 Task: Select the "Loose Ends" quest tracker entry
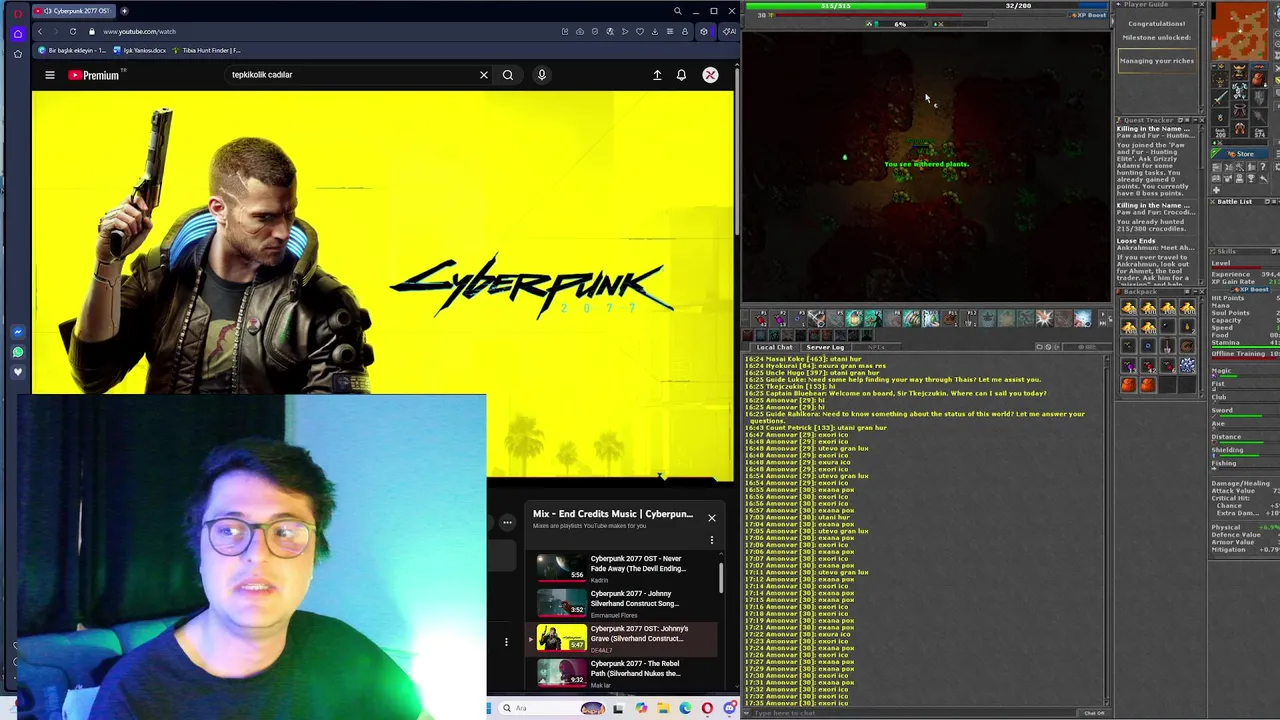(x=1136, y=241)
